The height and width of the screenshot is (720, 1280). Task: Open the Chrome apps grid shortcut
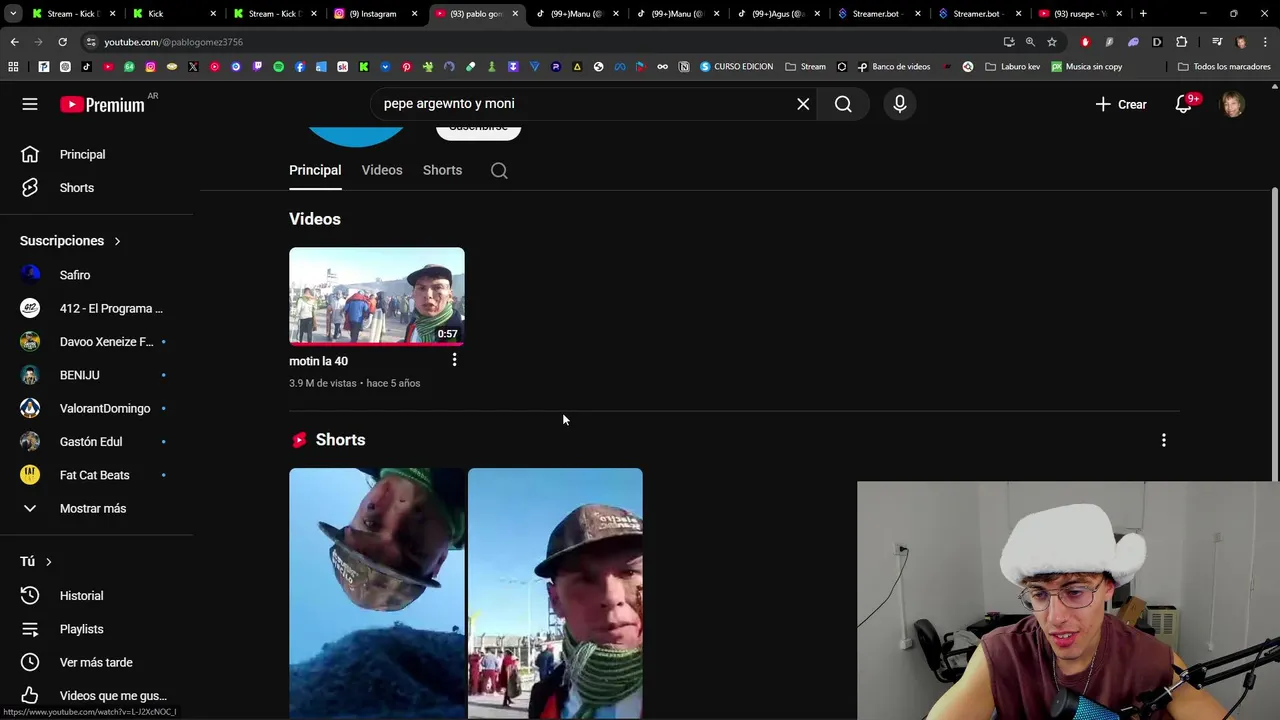(13, 67)
